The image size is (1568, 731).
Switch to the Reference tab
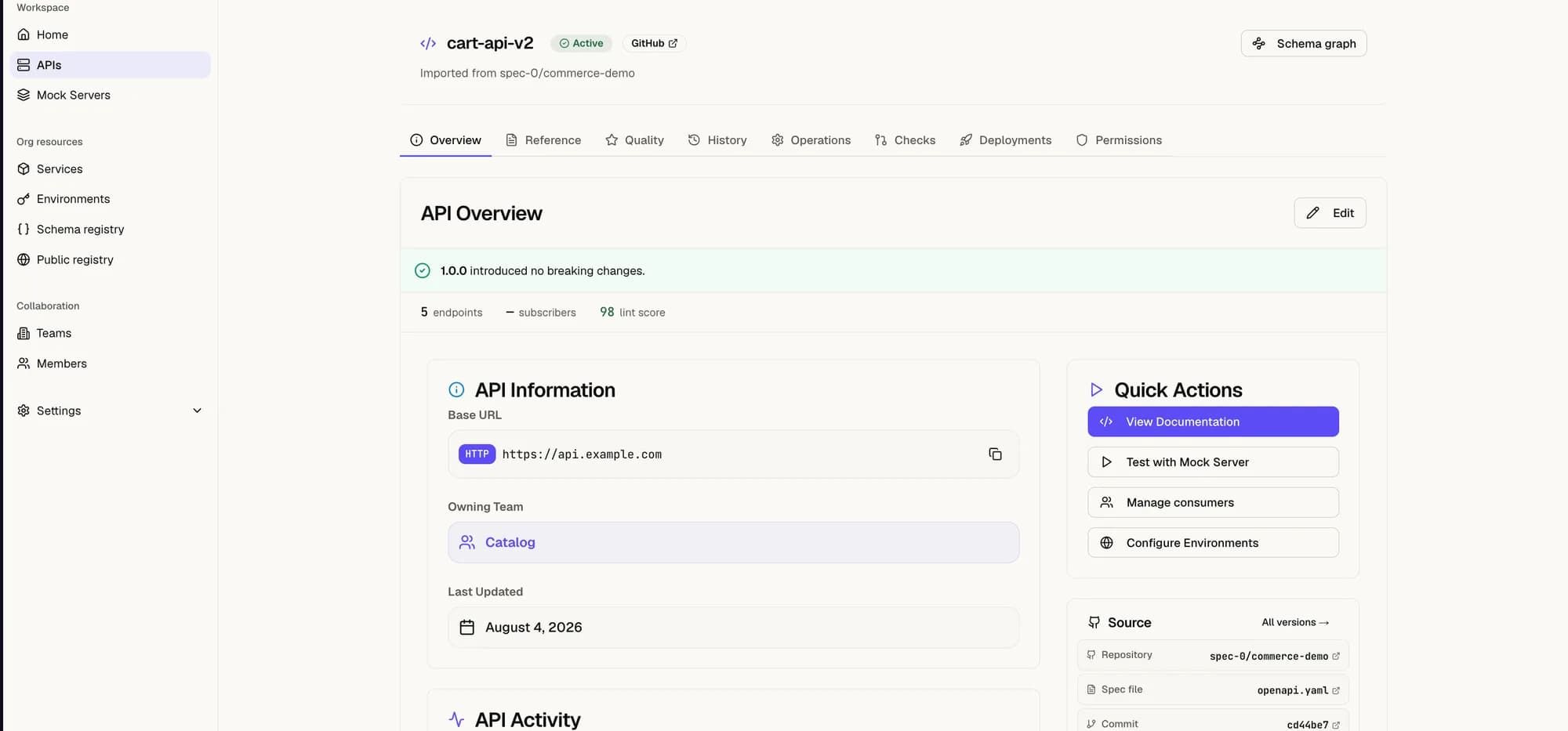pos(543,140)
